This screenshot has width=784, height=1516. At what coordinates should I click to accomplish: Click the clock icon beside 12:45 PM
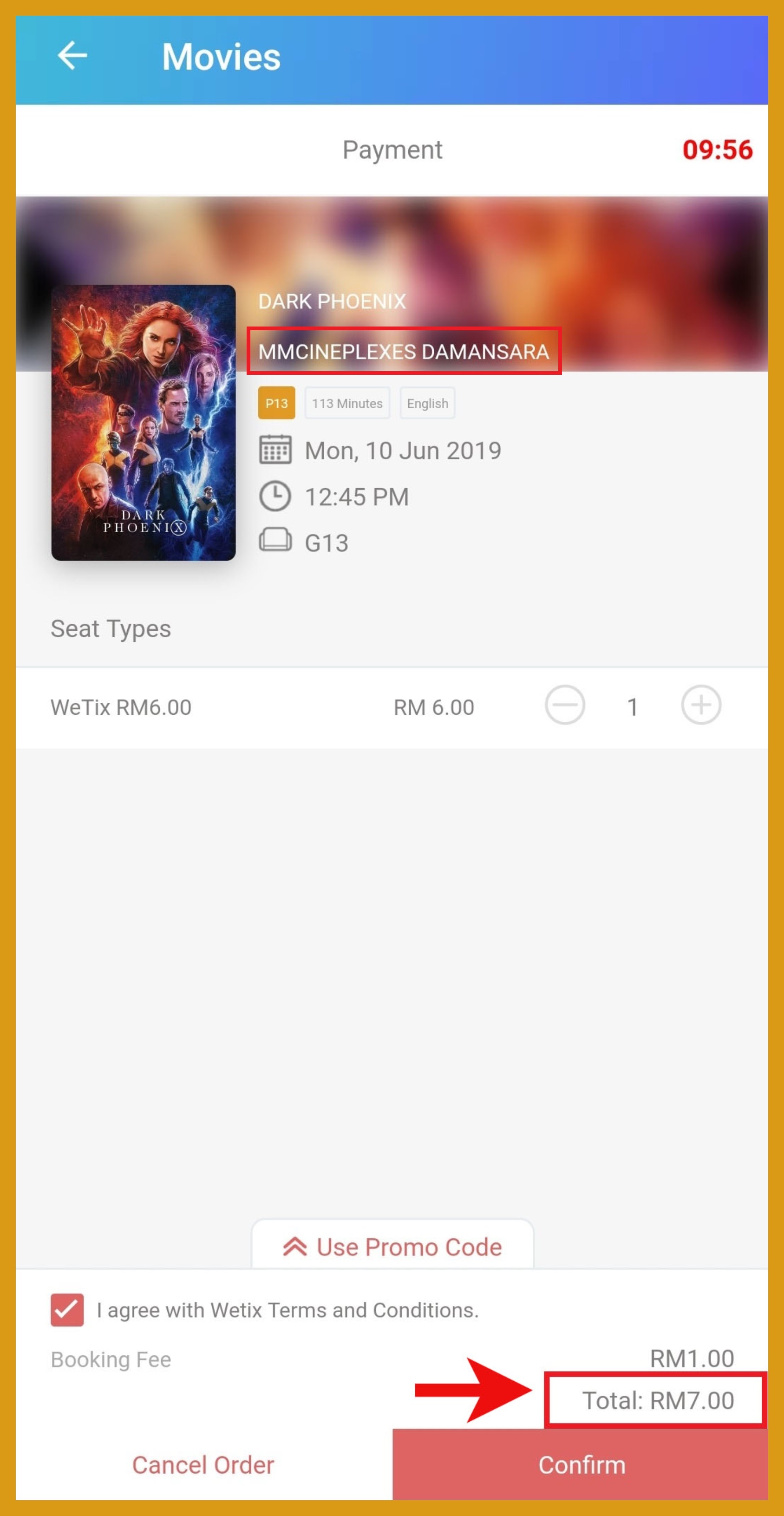coord(275,496)
